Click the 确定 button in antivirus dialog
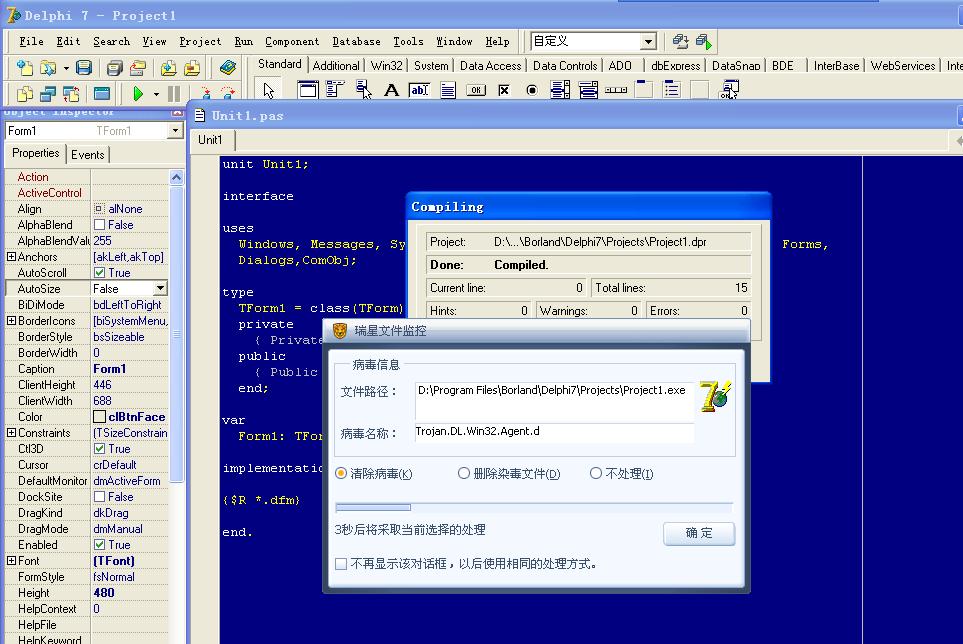963x644 pixels. (699, 533)
